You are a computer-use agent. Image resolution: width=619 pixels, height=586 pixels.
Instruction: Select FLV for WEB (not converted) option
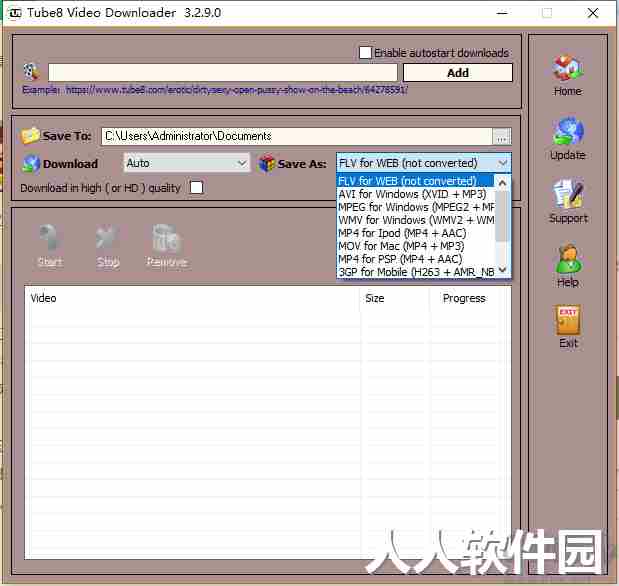pos(415,181)
